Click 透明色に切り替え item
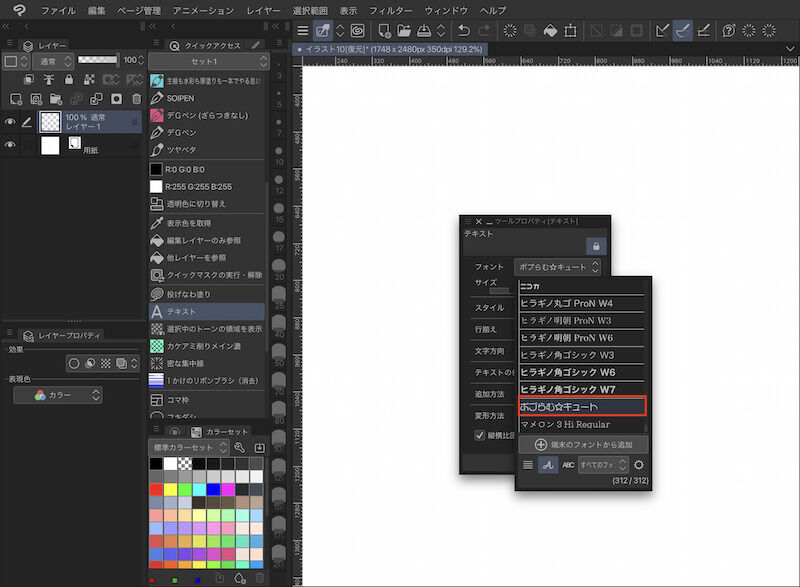 pyautogui.click(x=207, y=203)
